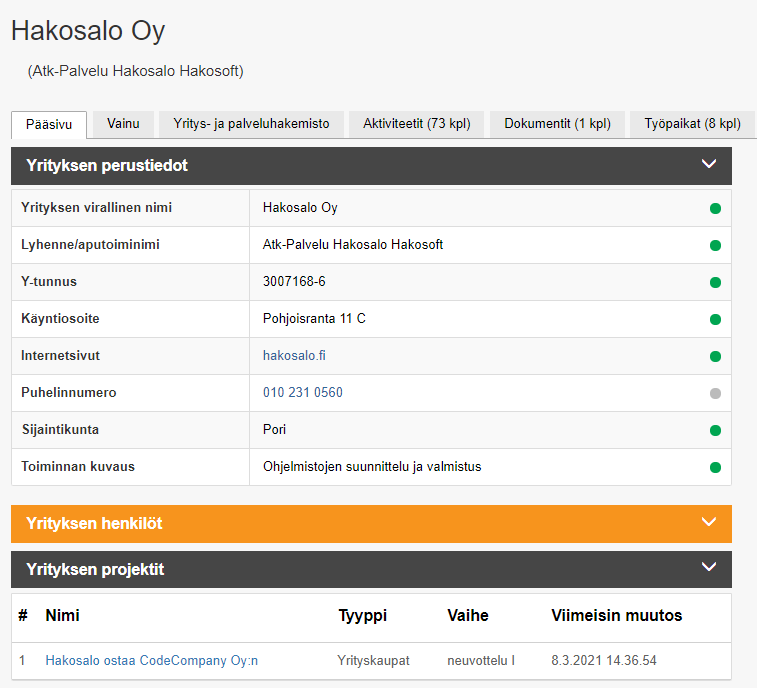Open the Työpaikat (8 kpl) tab
Screen dimensions: 757x688
(692, 124)
